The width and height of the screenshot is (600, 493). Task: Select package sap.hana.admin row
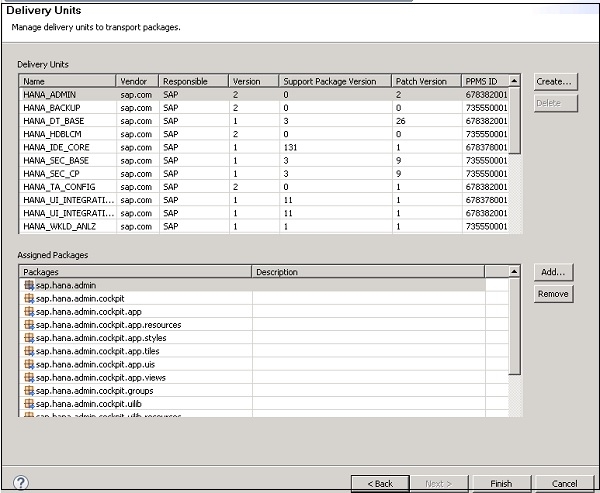pyautogui.click(x=252, y=285)
